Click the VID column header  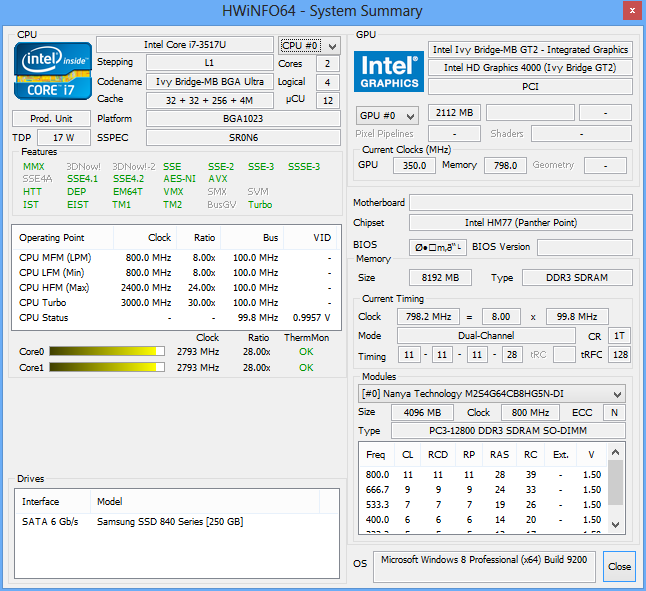tap(311, 238)
